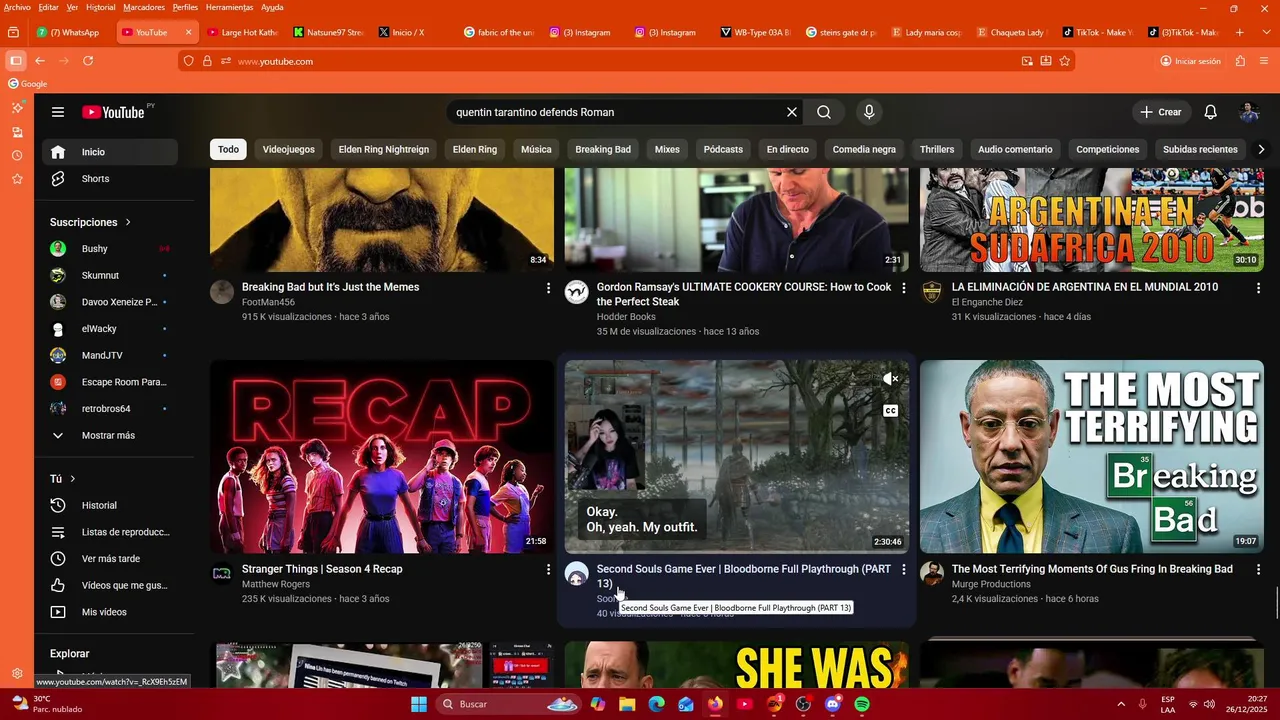Open the Archivo menu
This screenshot has height=720, width=1280.
(17, 7)
